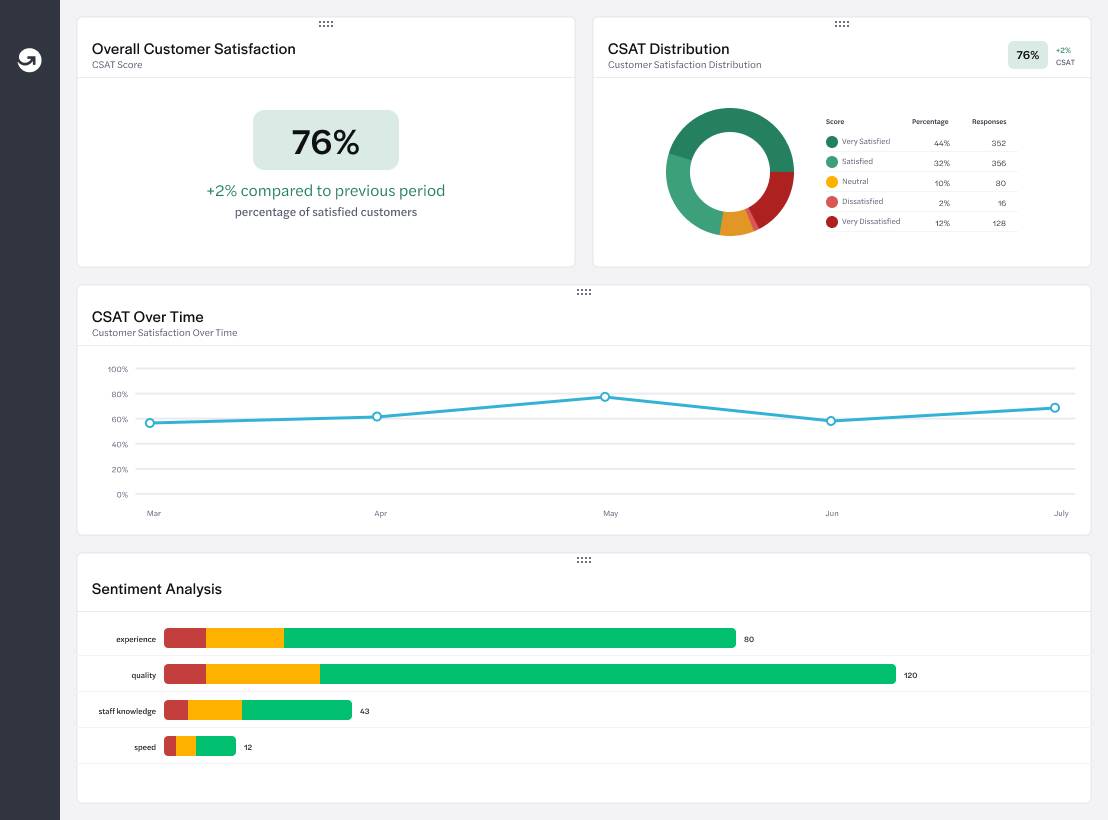Click the 44% cell for Very Satisfied
The height and width of the screenshot is (820, 1108).
coord(942,144)
